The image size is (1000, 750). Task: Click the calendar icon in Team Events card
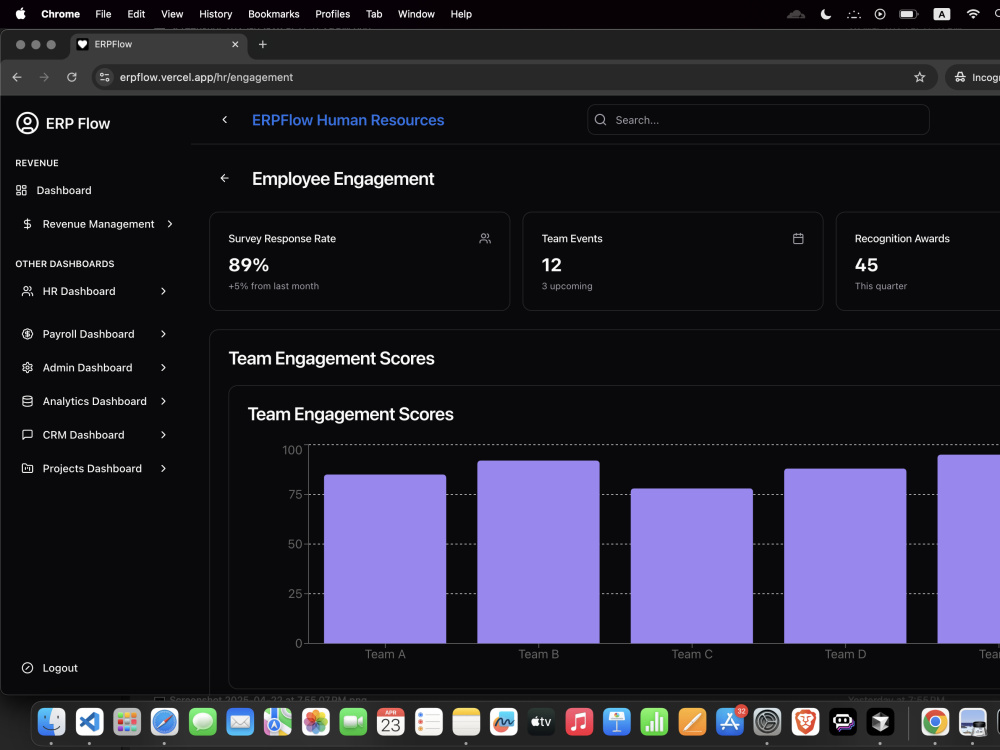pyautogui.click(x=798, y=239)
